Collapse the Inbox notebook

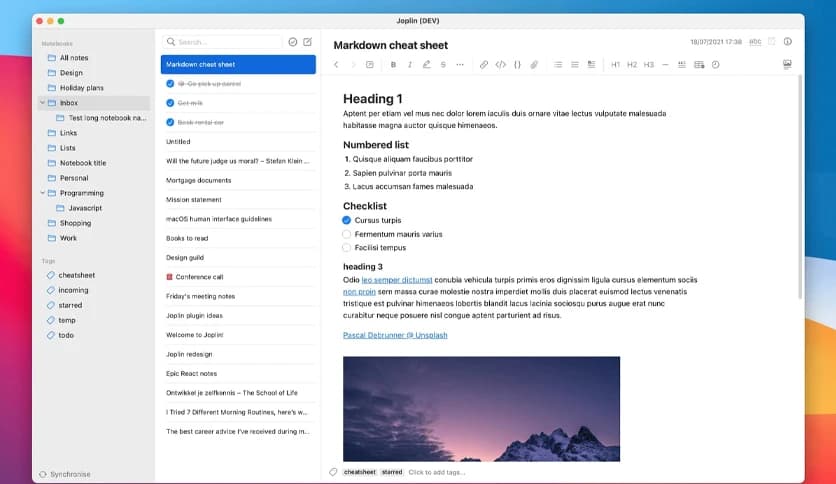coord(43,103)
